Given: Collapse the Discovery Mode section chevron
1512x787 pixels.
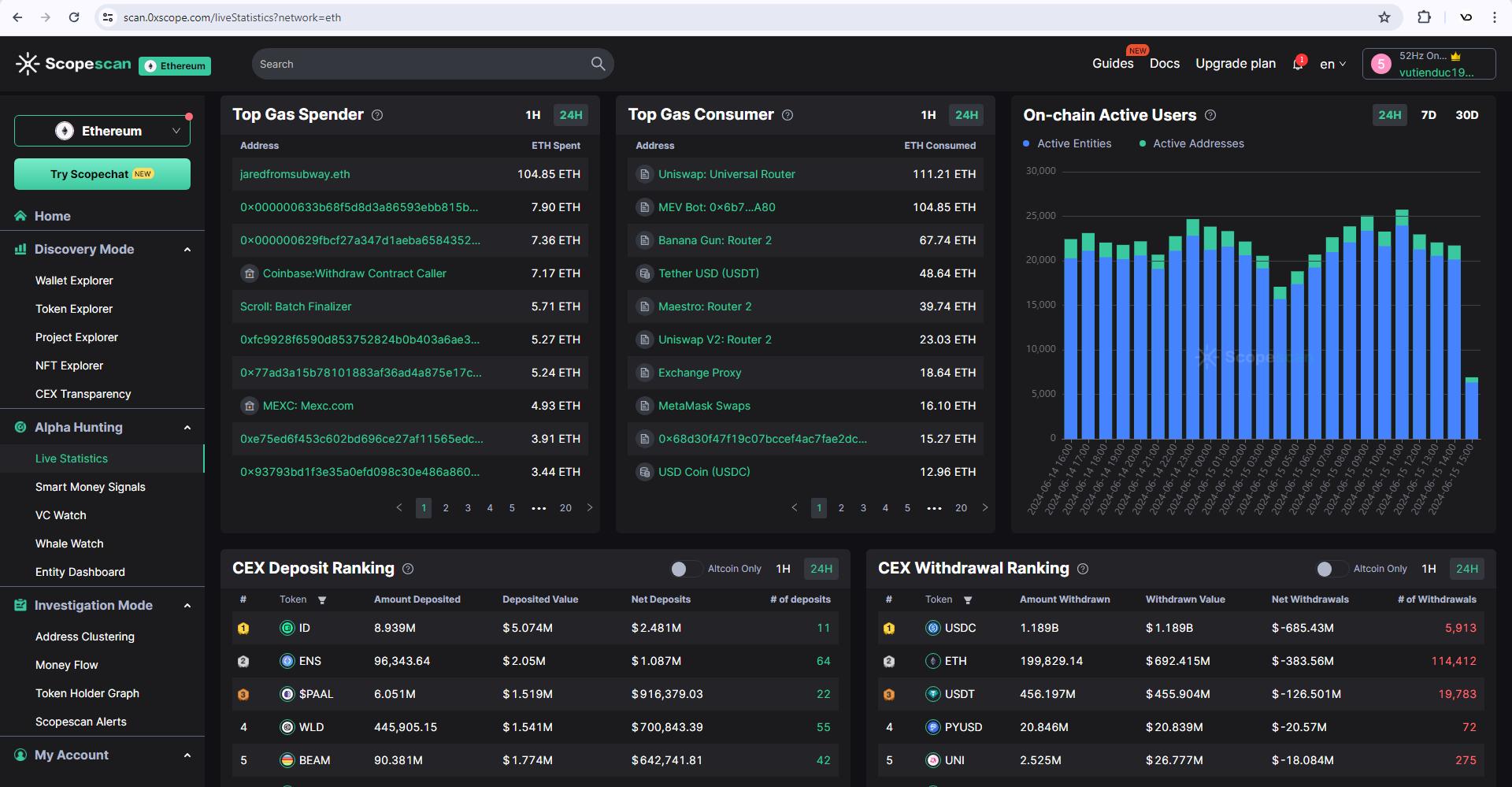Looking at the screenshot, I should tap(187, 250).
